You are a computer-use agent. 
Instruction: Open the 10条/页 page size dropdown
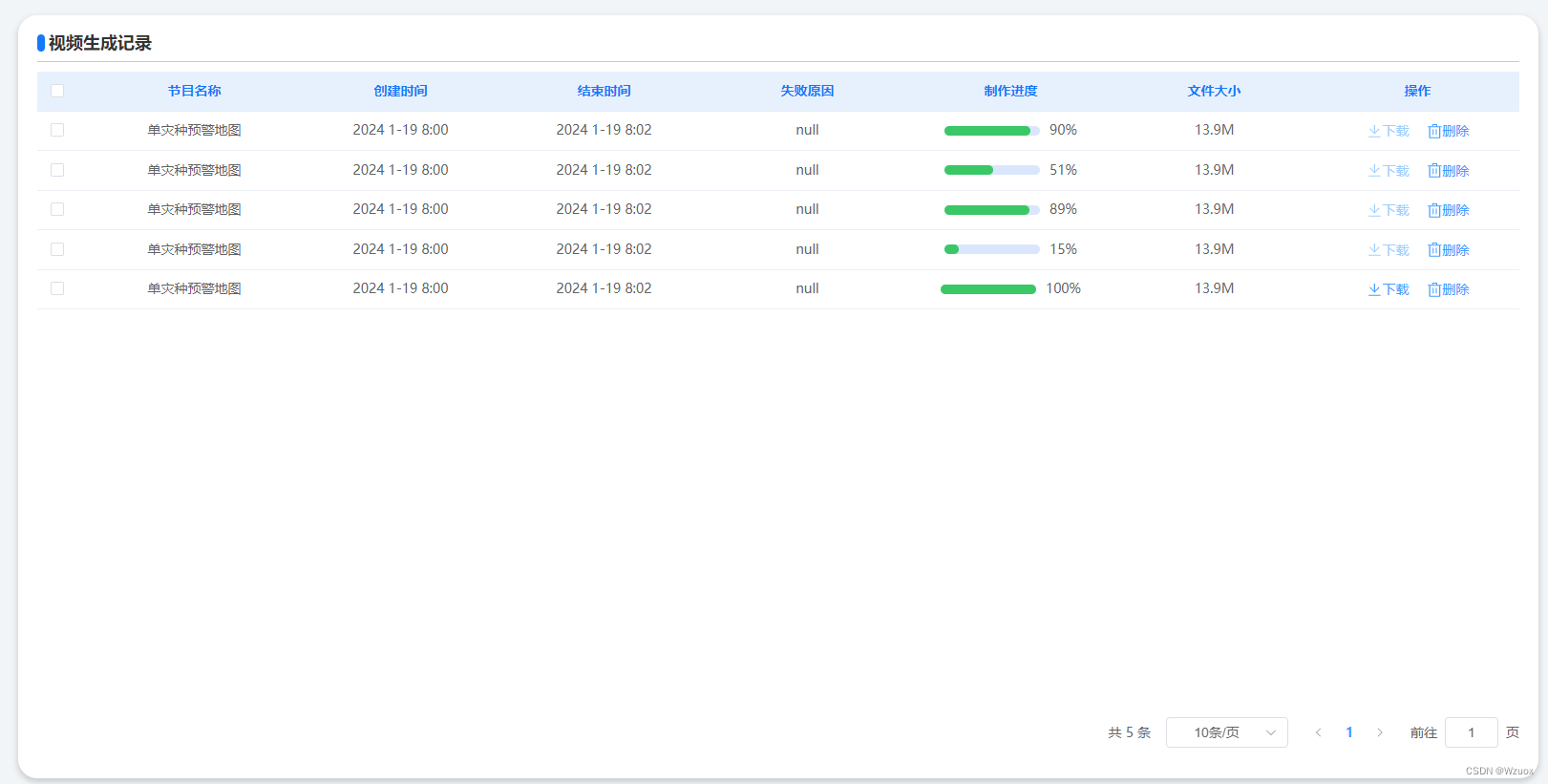(1227, 732)
